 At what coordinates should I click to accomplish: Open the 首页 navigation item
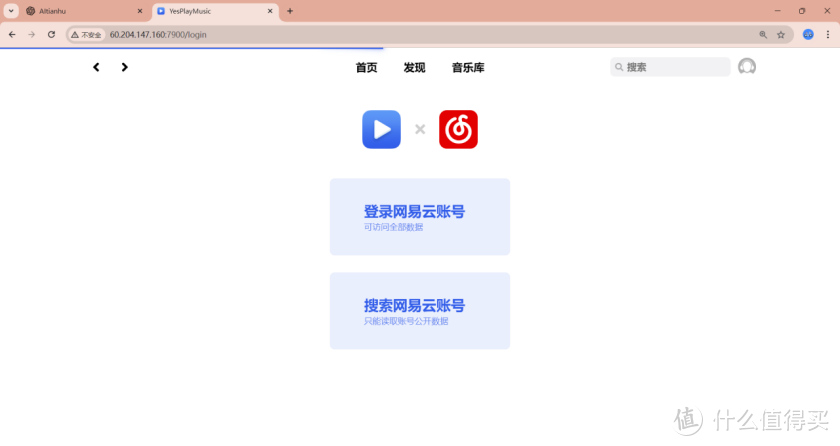point(366,68)
